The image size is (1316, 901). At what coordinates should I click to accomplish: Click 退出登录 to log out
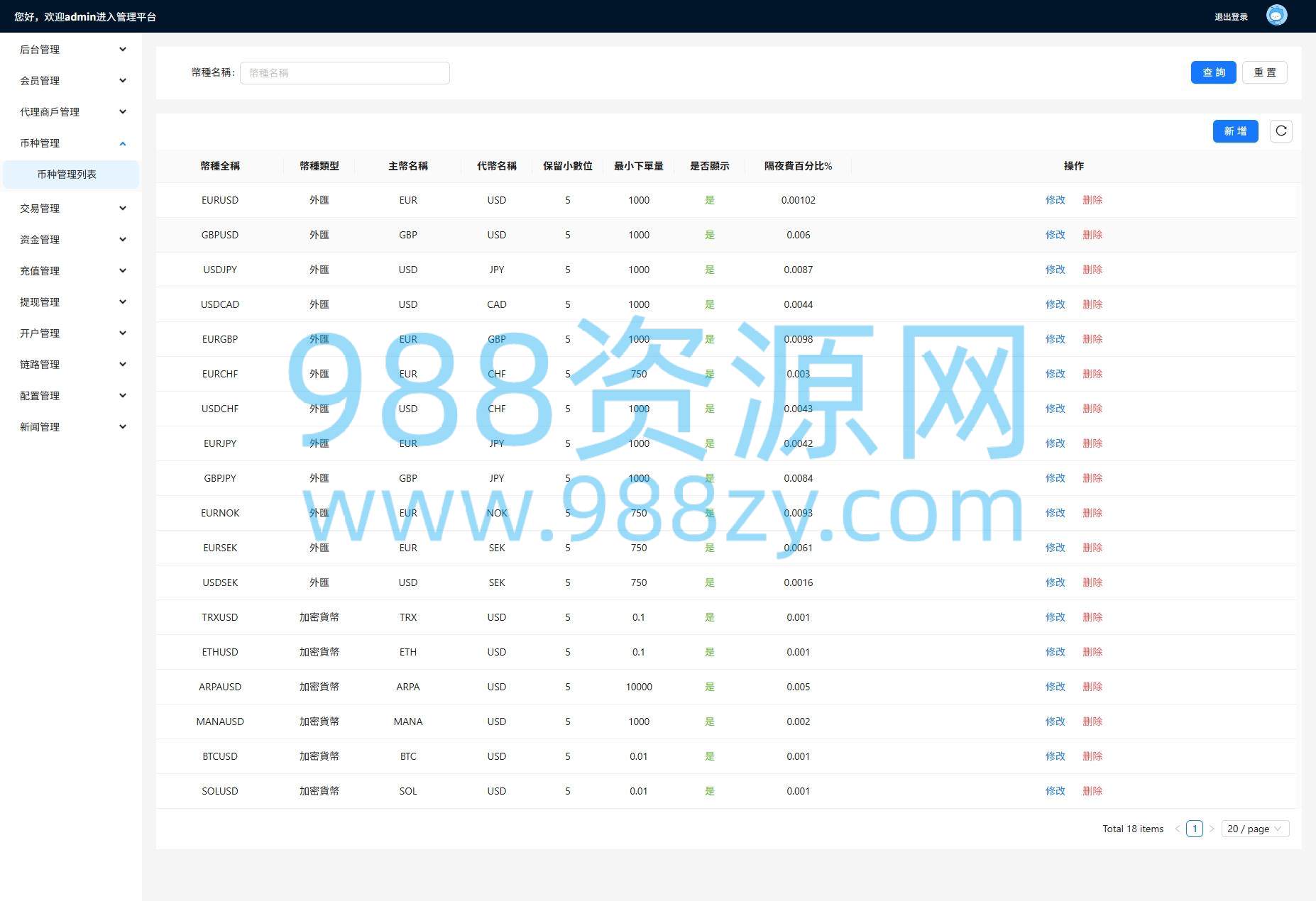(x=1231, y=17)
